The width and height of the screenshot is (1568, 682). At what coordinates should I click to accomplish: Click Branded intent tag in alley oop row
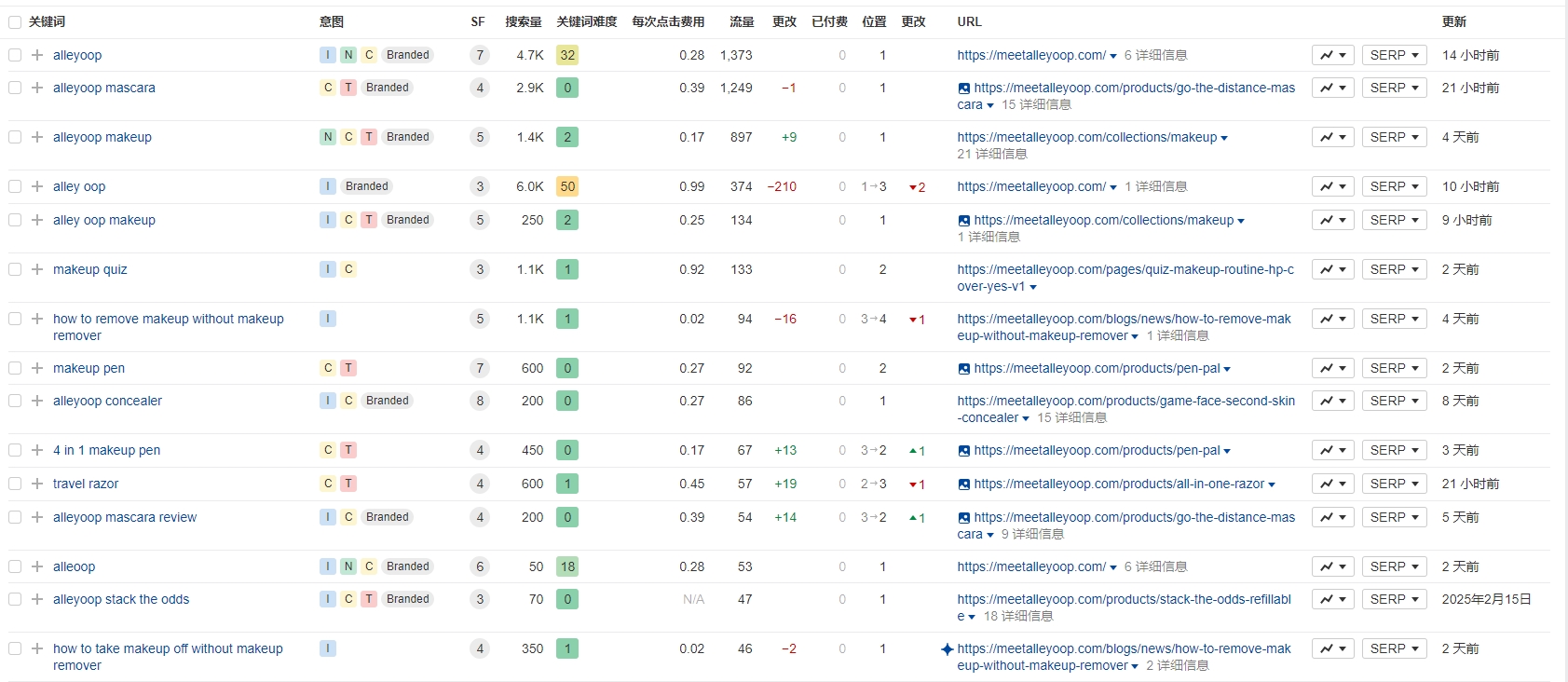click(367, 186)
